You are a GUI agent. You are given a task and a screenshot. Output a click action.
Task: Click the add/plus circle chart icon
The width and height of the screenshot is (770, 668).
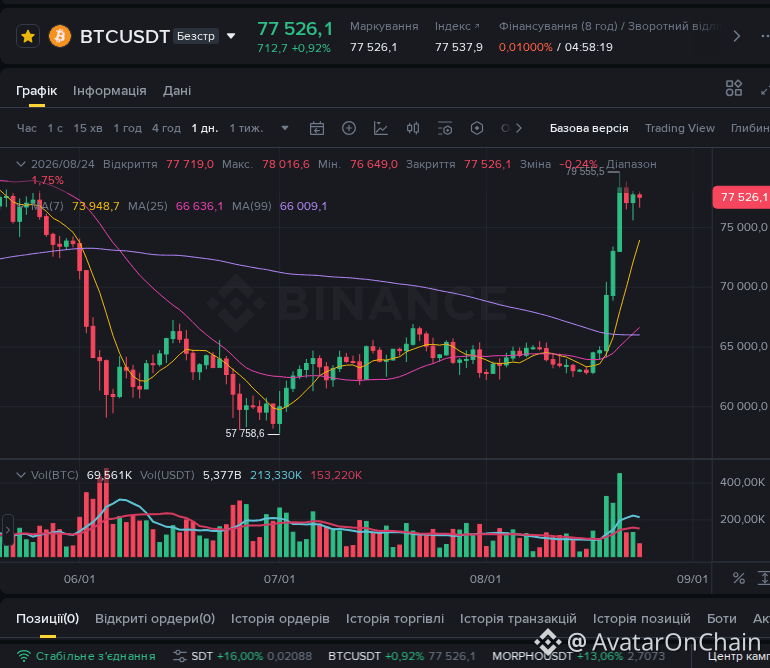(349, 128)
